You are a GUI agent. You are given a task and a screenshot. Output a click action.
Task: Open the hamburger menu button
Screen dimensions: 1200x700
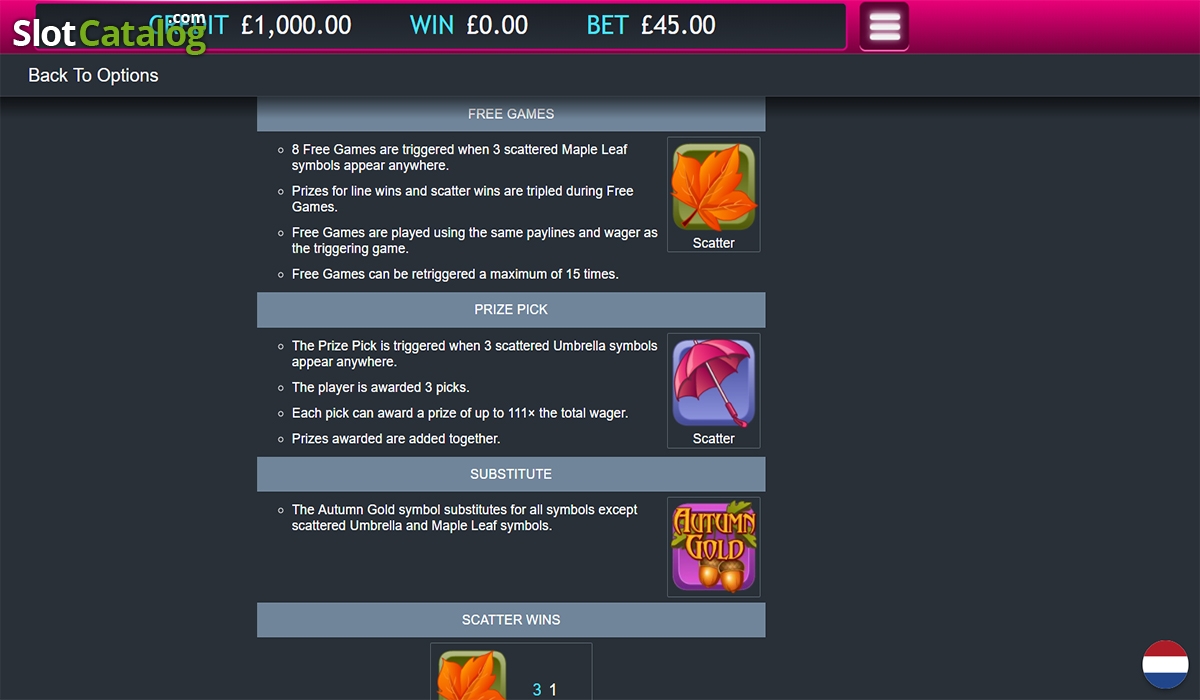tap(884, 26)
